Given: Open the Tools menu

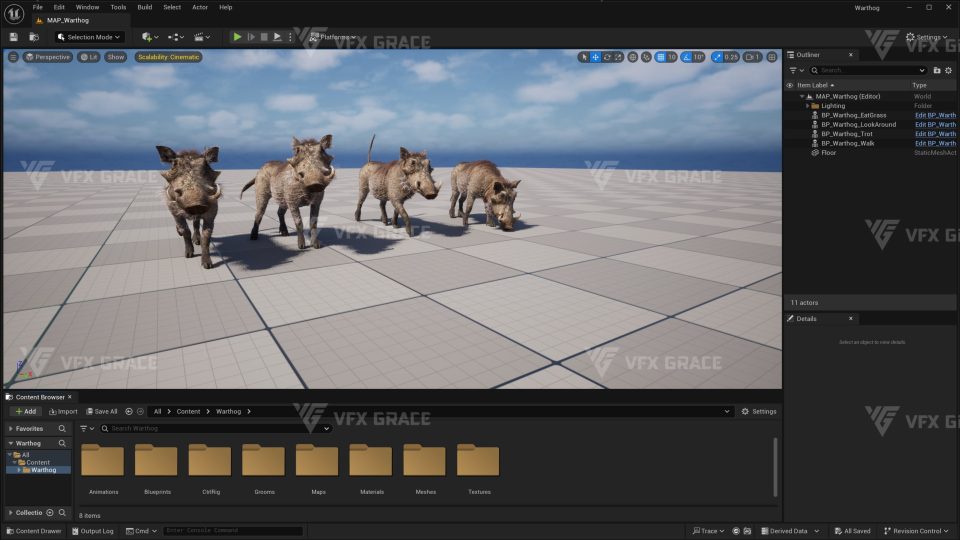Looking at the screenshot, I should [118, 7].
